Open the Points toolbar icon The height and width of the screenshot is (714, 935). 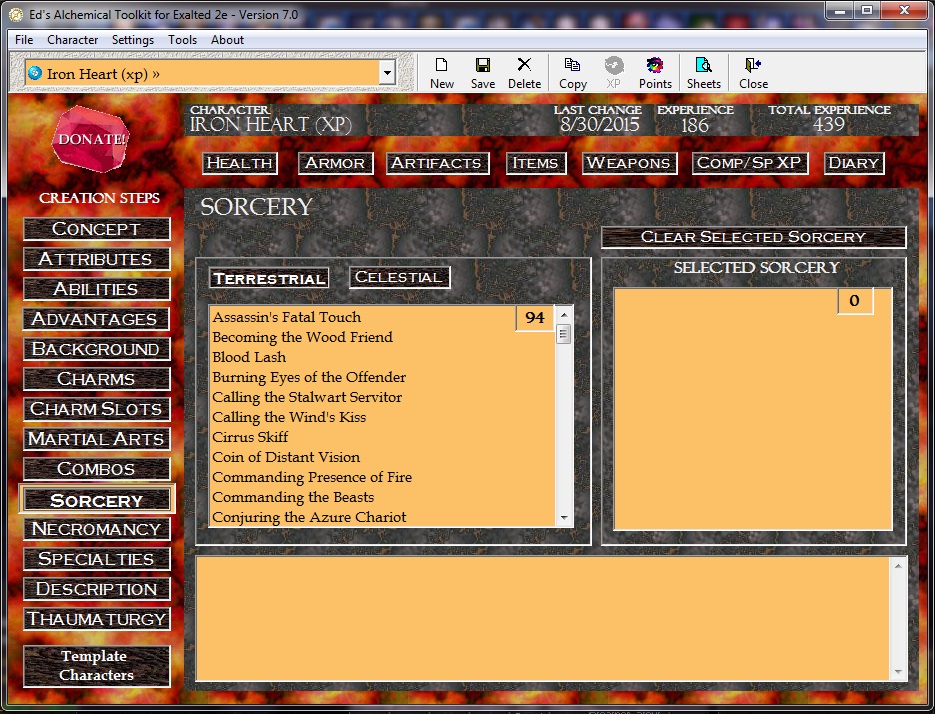click(655, 73)
